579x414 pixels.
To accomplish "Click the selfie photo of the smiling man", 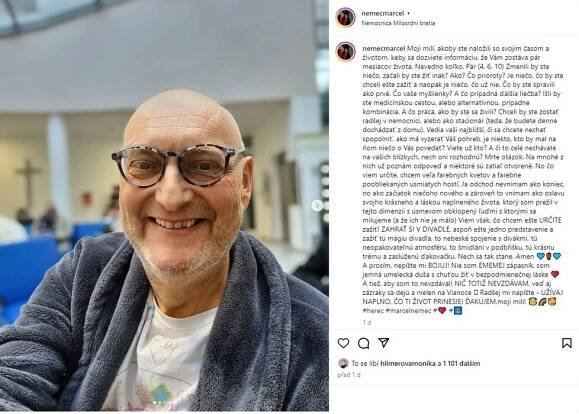I will (x=164, y=205).
